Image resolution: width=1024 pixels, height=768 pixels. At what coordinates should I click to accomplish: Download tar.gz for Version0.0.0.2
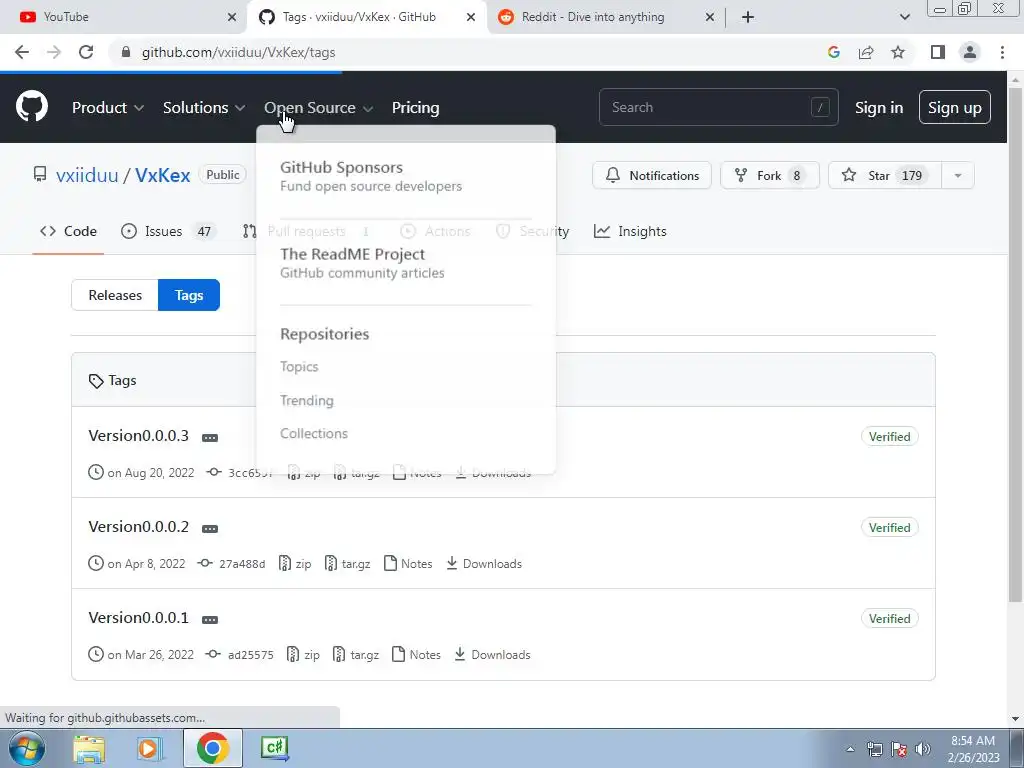coord(347,564)
